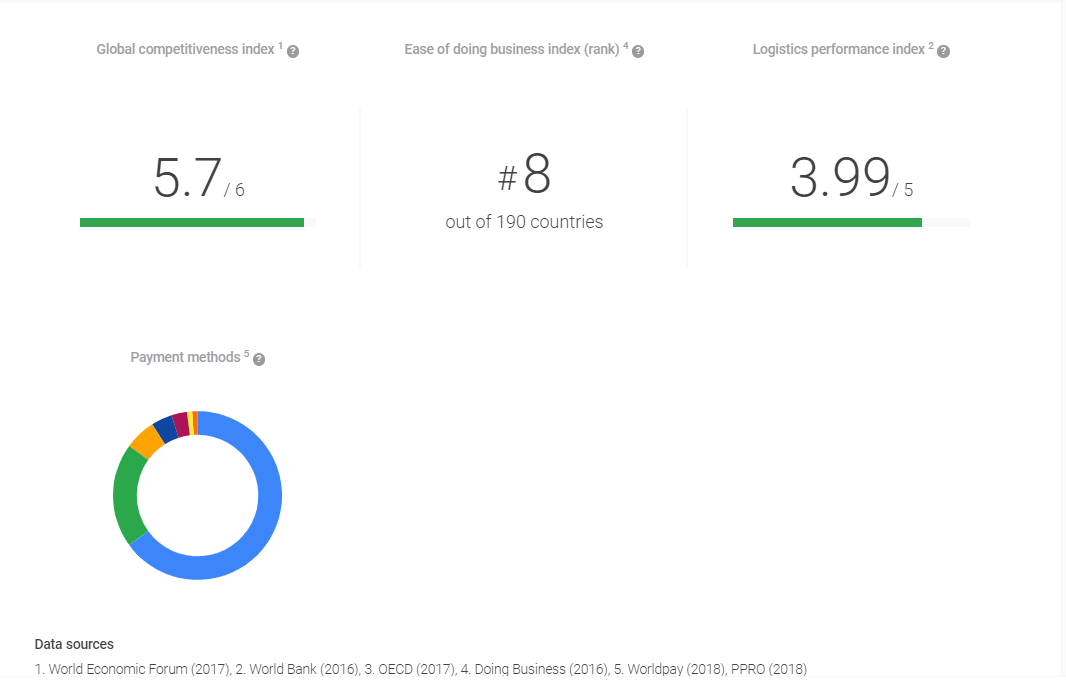Open help tooltip for Ease of doing business
This screenshot has width=1066, height=700.
tap(638, 51)
